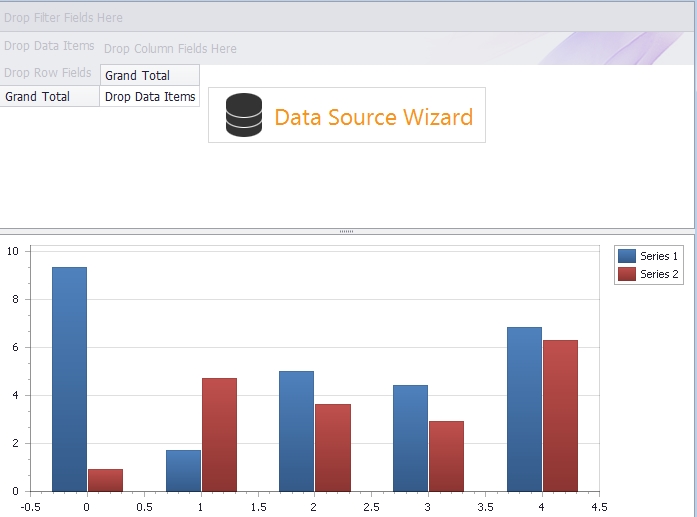Click the X-axis label 1.5
Screen dimensions: 697x517
258,507
